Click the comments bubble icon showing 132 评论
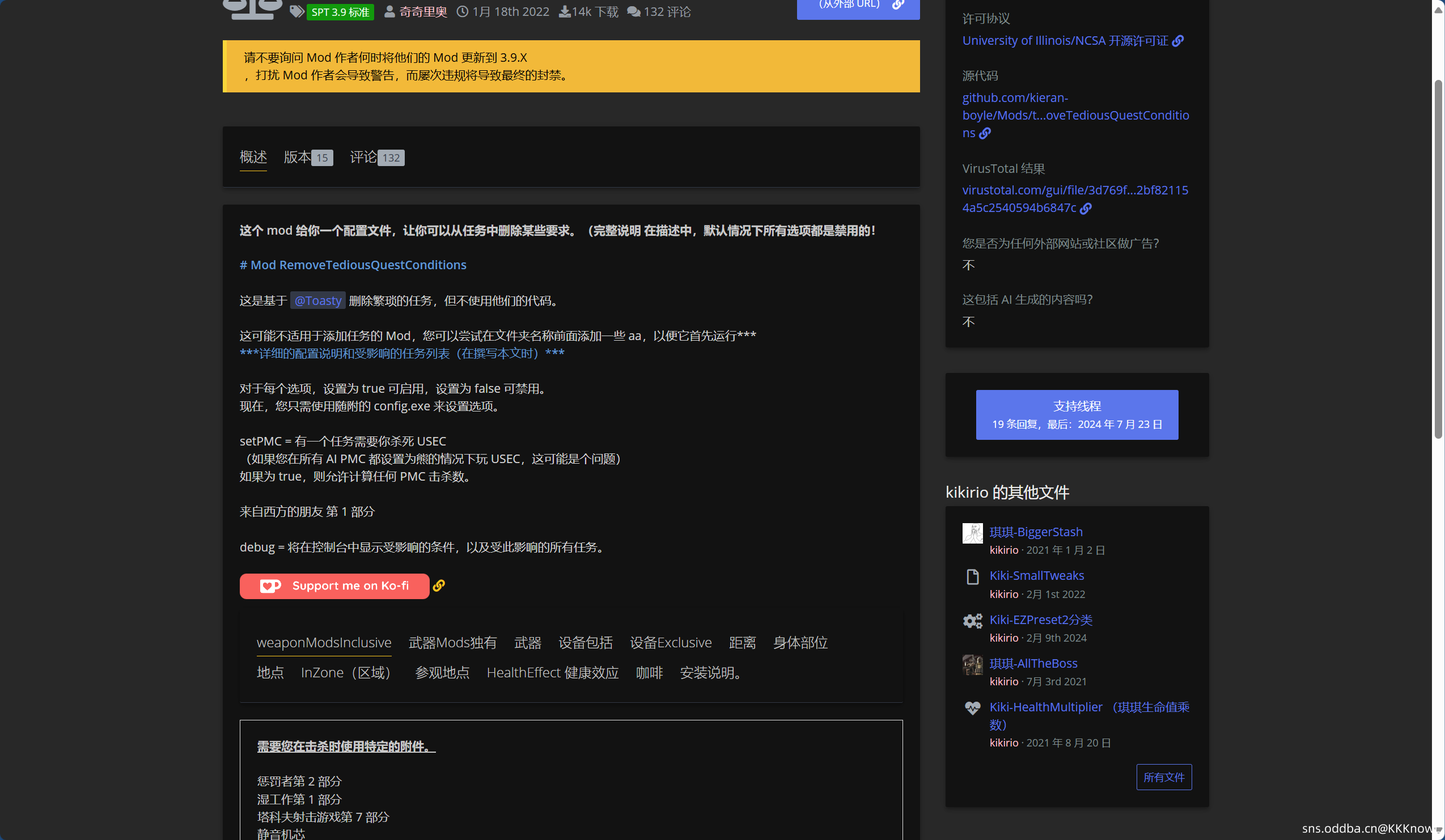 point(633,11)
